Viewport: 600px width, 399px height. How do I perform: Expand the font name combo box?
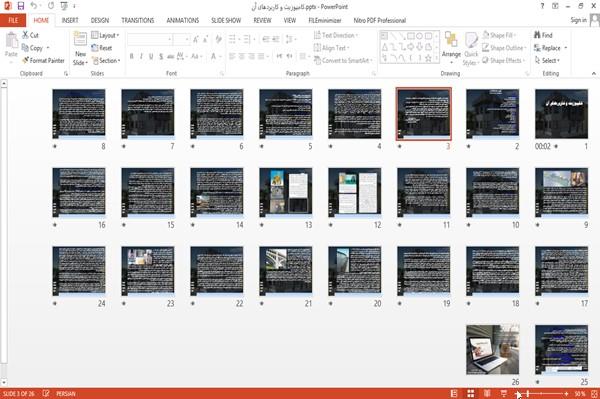point(169,39)
